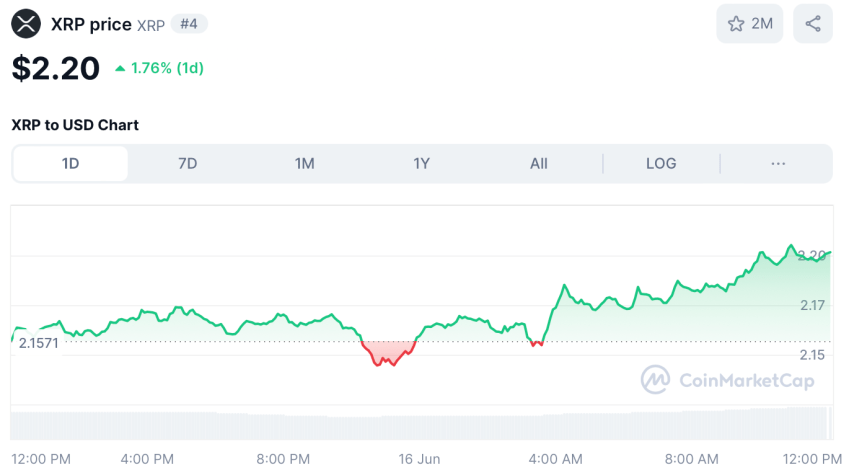The image size is (849, 470).
Task: Click the XRP to USD Chart heading
Action: pos(75,125)
